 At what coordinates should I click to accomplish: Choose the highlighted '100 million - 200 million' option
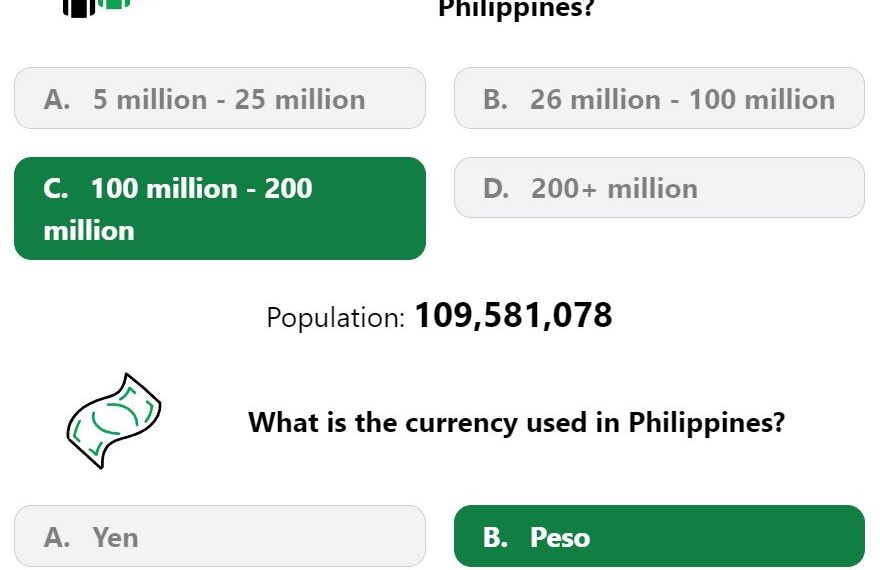pos(220,208)
